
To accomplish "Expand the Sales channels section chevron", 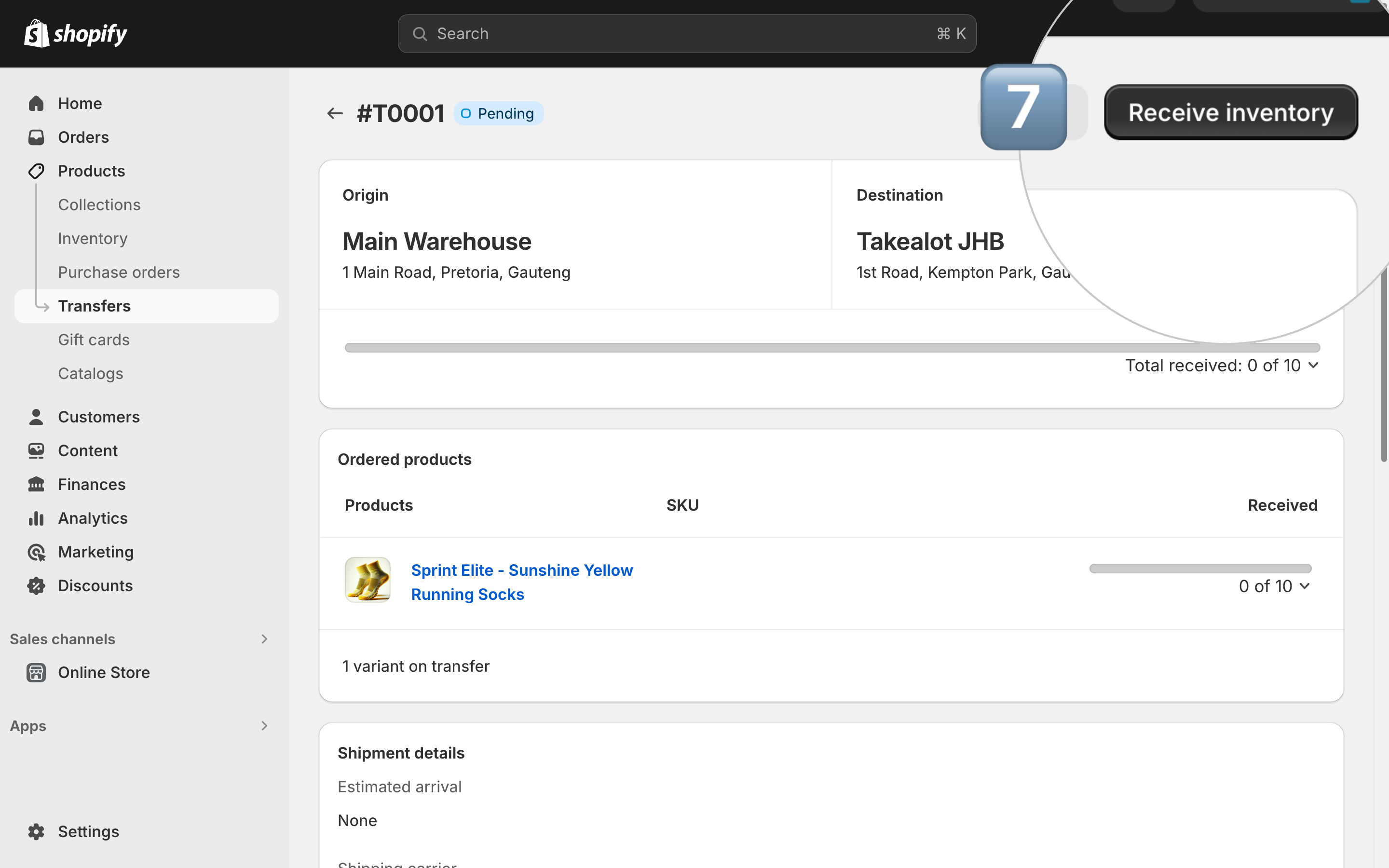I will click(x=264, y=639).
